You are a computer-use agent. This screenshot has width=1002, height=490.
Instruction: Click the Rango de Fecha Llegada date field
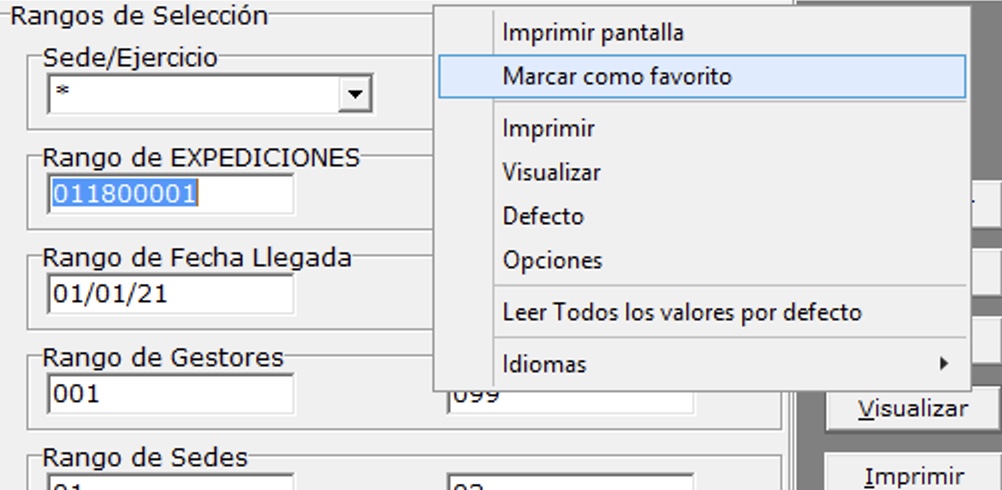(170, 294)
